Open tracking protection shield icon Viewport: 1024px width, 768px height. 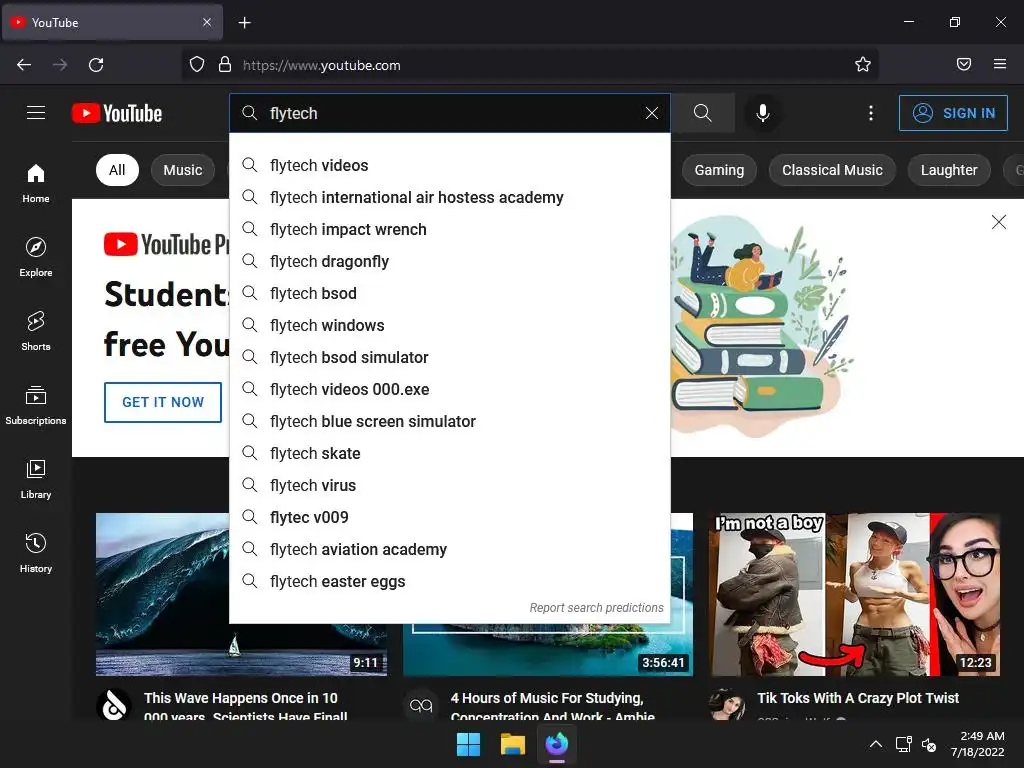pyautogui.click(x=197, y=65)
